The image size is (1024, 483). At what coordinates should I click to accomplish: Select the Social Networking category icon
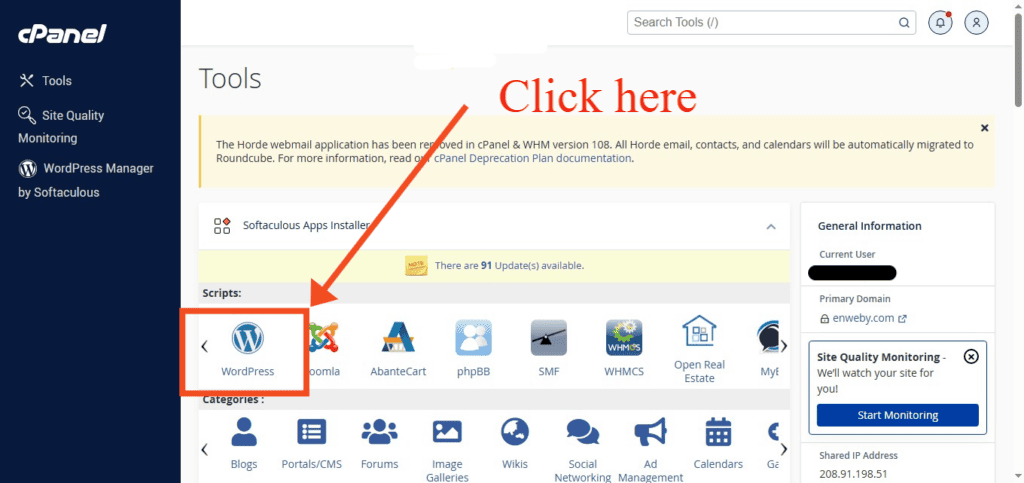tap(583, 432)
